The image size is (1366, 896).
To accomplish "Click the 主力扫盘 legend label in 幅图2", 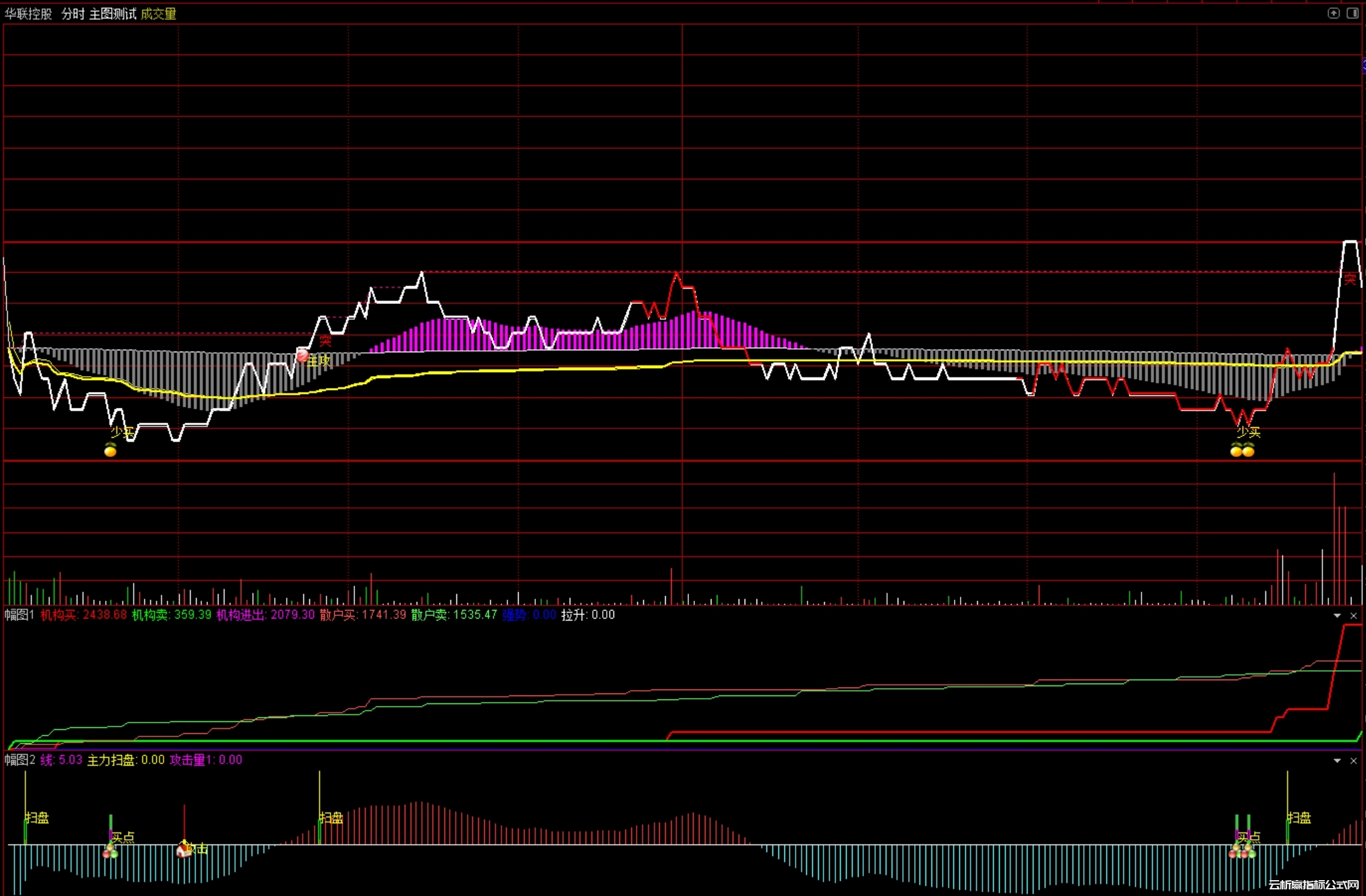I will coord(111,760).
